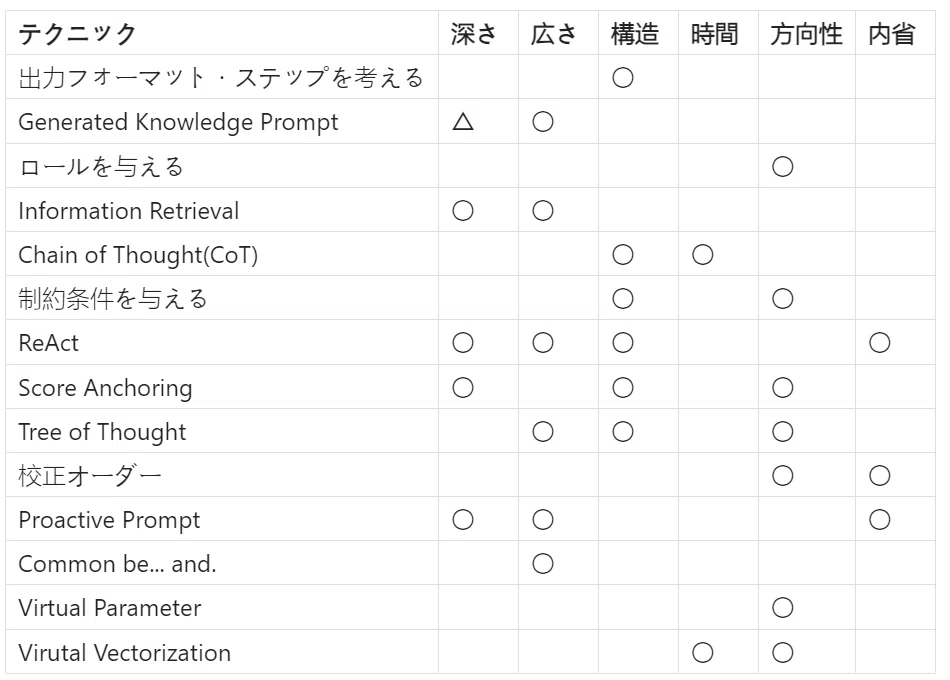This screenshot has height=680, width=950.
Task: Click the 方向性 circle in Virtual Parameter row
Action: coord(783,608)
